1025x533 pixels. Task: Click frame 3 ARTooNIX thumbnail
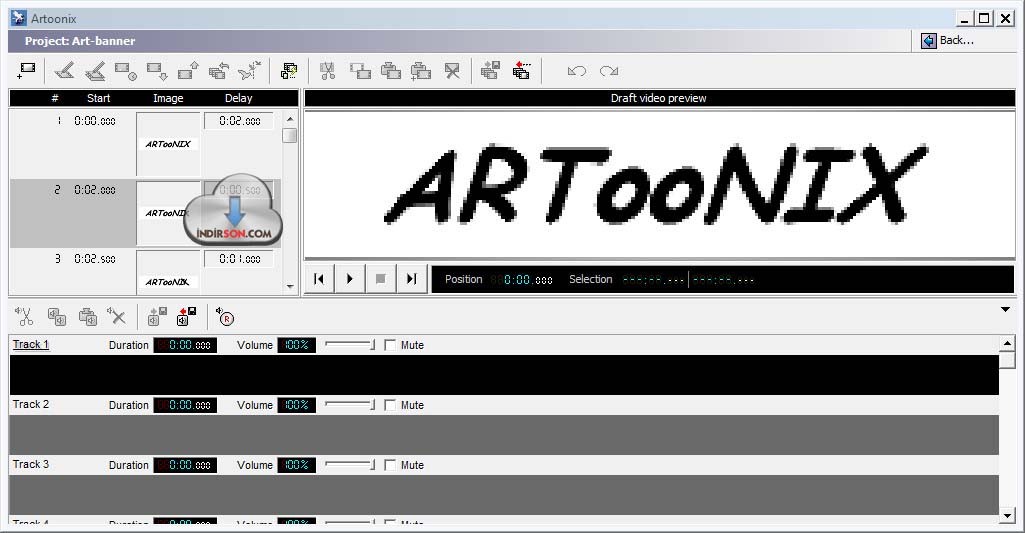(x=168, y=273)
